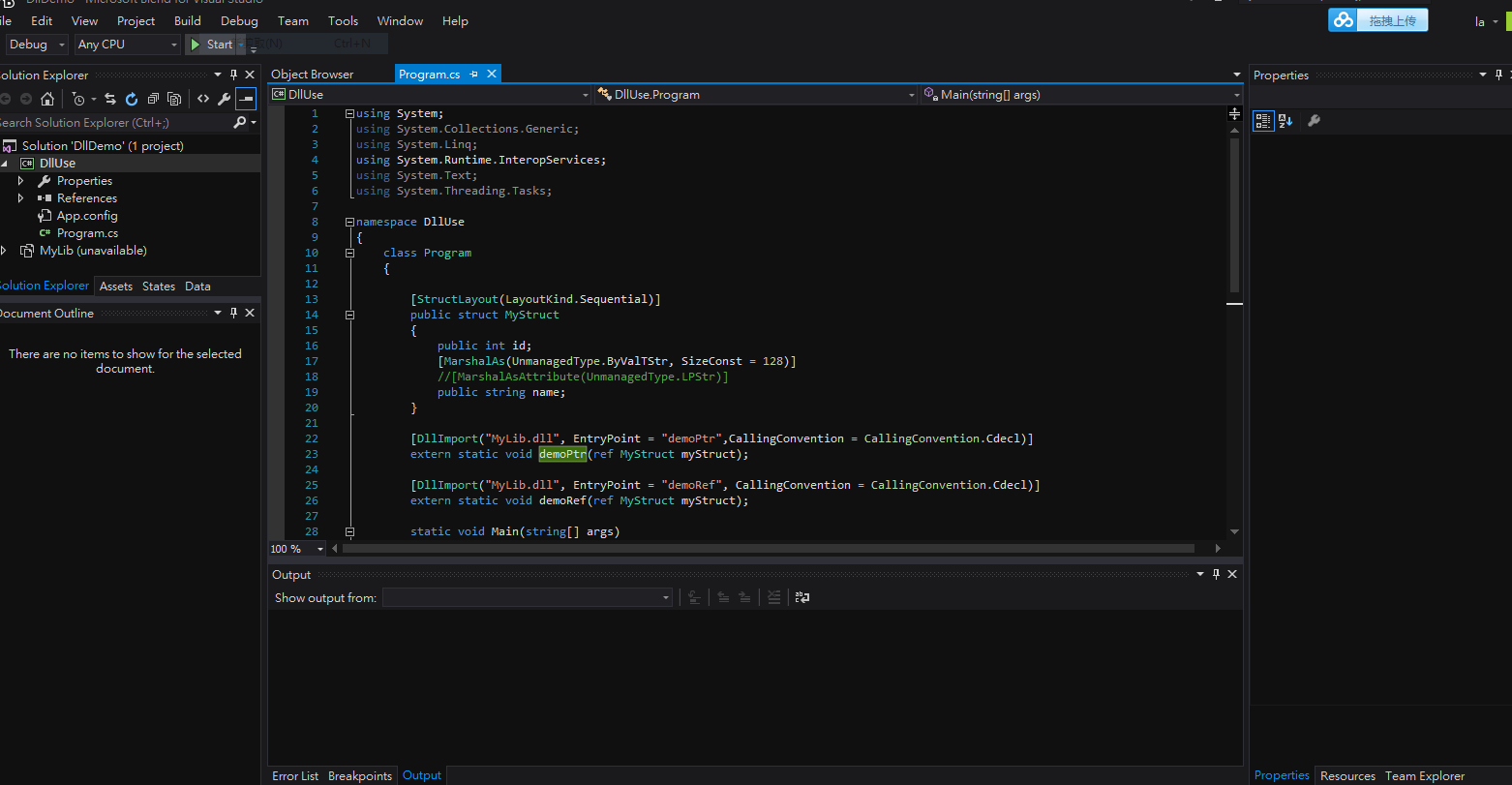This screenshot has height=785, width=1512.
Task: Collapse namespace DllUse code block
Action: click(349, 222)
